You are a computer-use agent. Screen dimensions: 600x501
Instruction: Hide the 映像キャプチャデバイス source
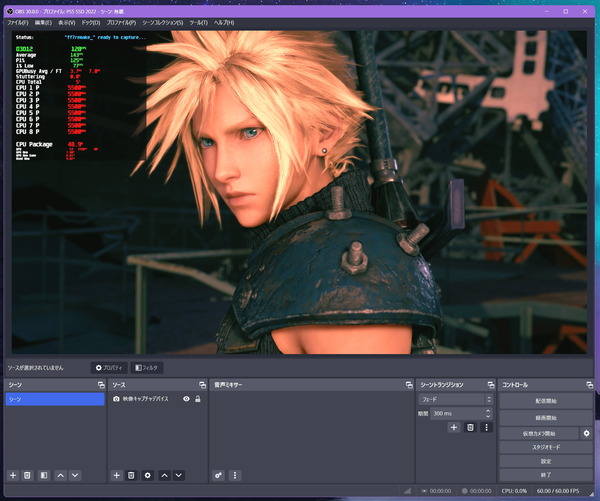coord(186,399)
